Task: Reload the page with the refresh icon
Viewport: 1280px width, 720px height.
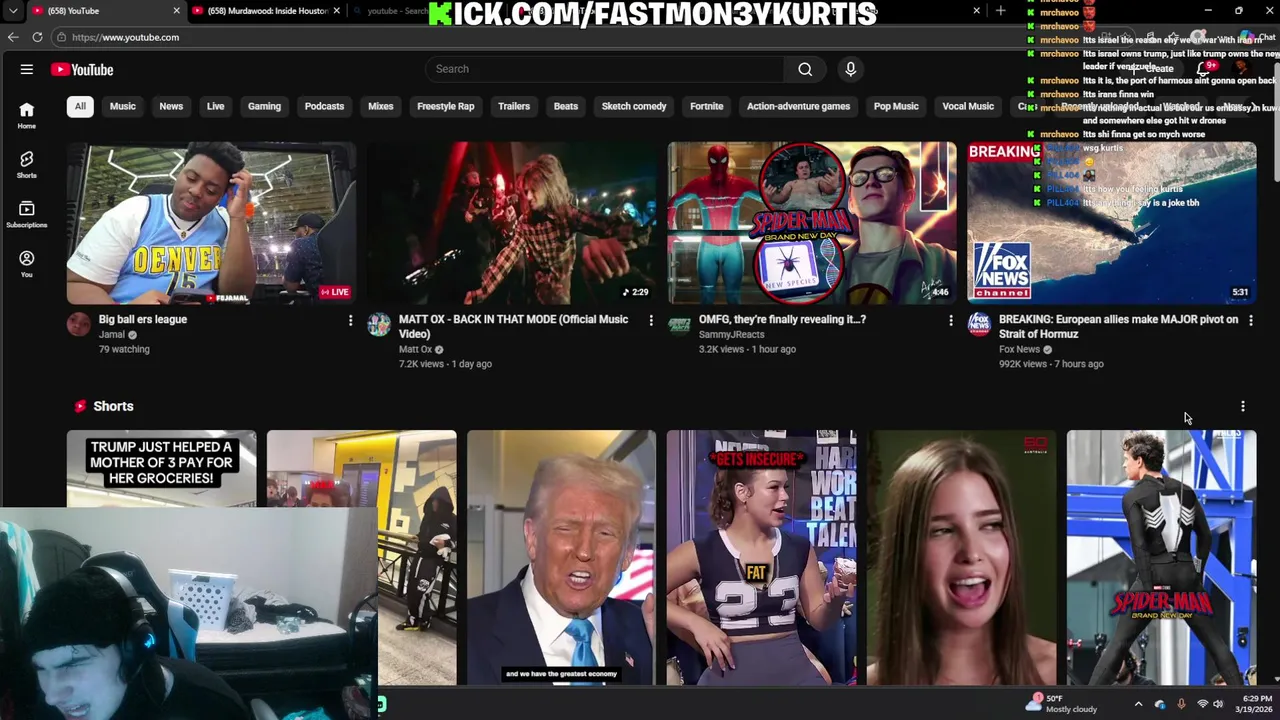Action: [x=37, y=37]
